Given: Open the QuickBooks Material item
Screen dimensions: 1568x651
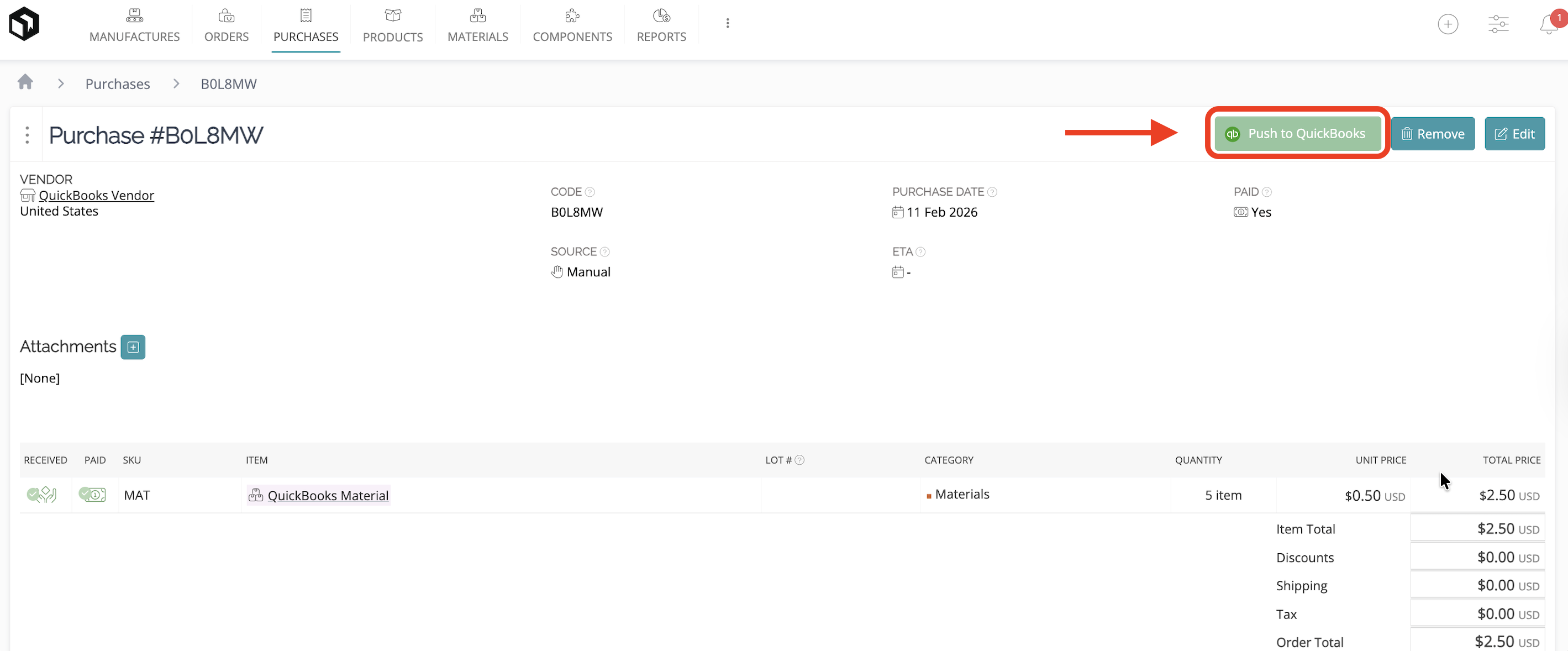Looking at the screenshot, I should coord(328,495).
